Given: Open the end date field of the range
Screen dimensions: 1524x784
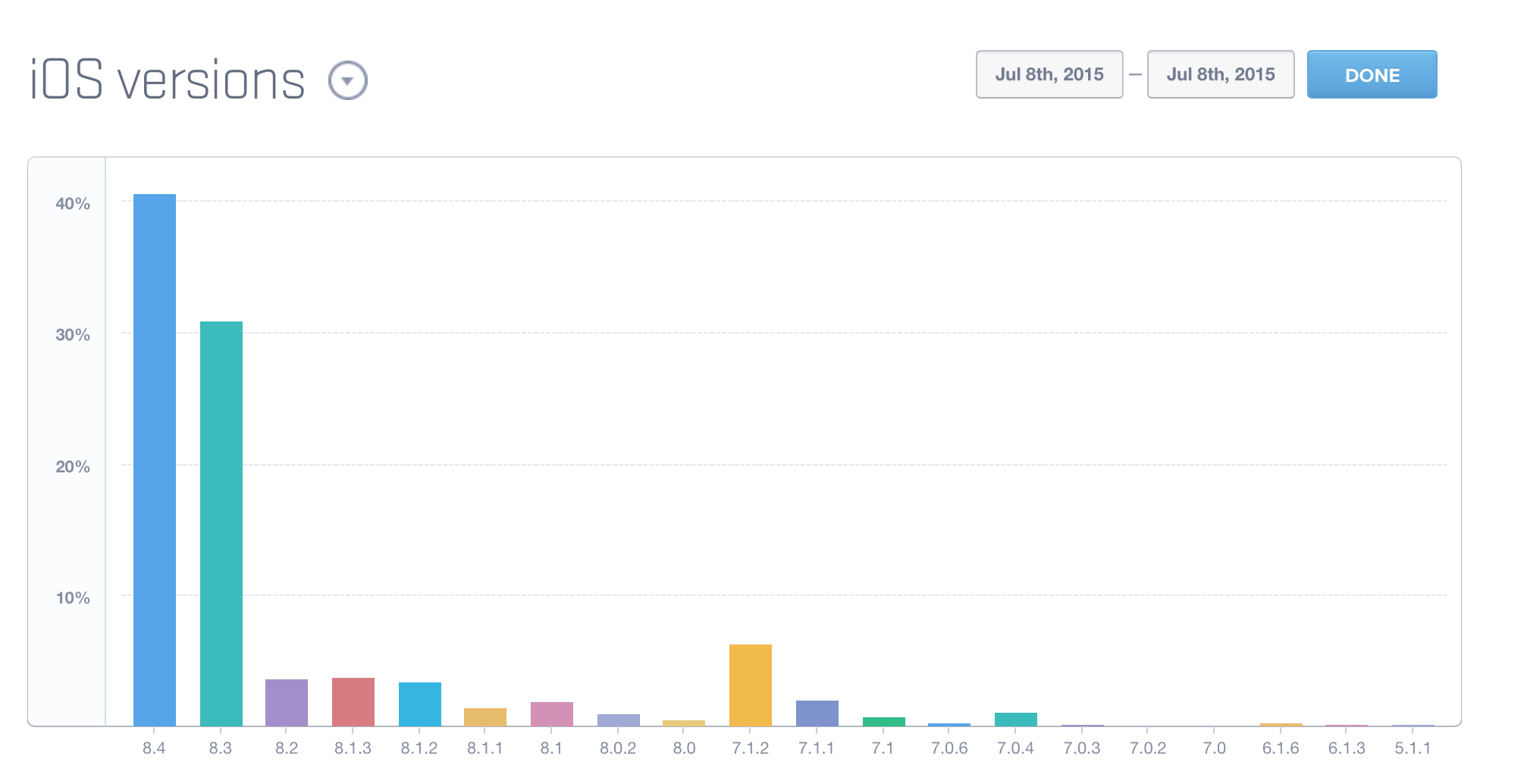Looking at the screenshot, I should tap(1220, 74).
